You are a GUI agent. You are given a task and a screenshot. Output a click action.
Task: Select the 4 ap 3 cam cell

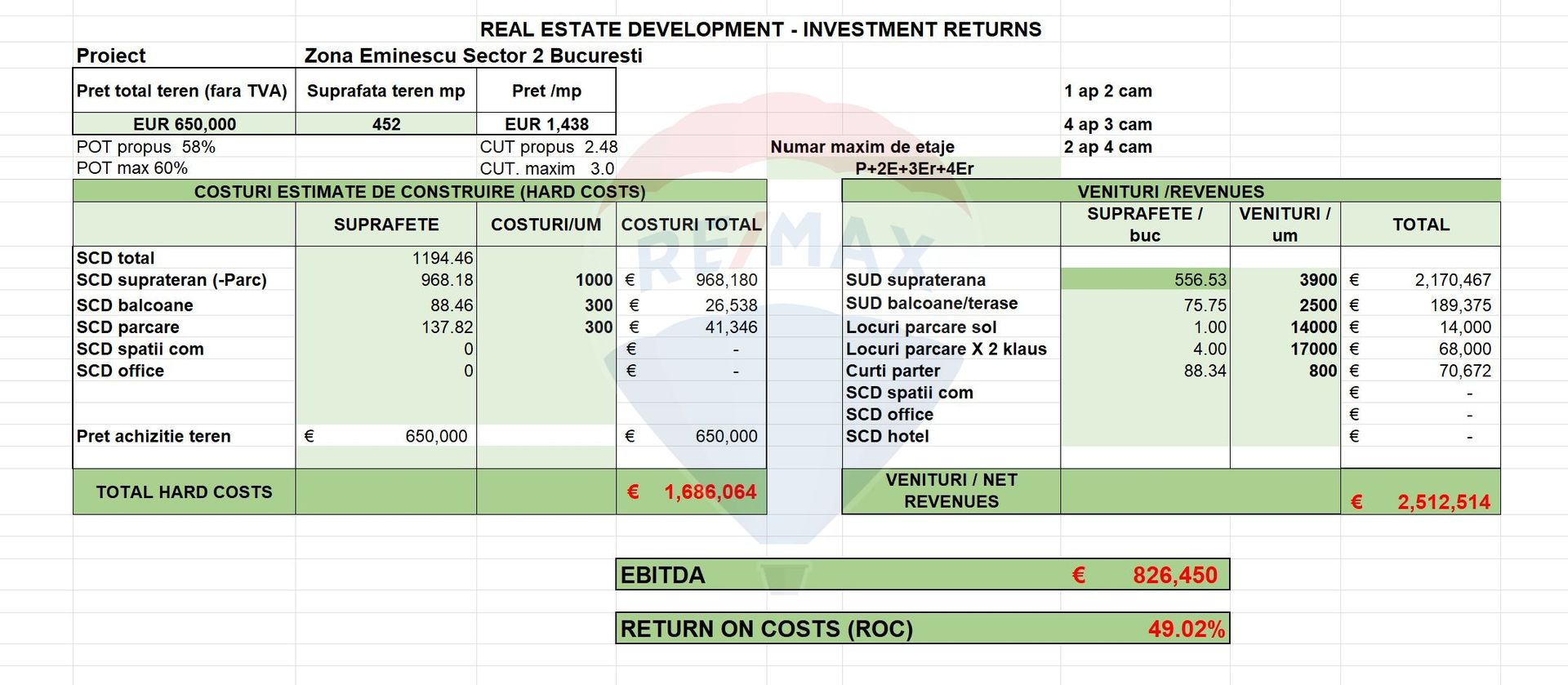coord(1107,124)
